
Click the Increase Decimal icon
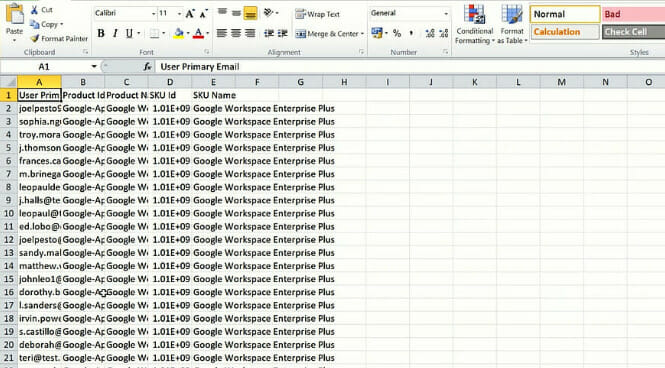[x=430, y=33]
